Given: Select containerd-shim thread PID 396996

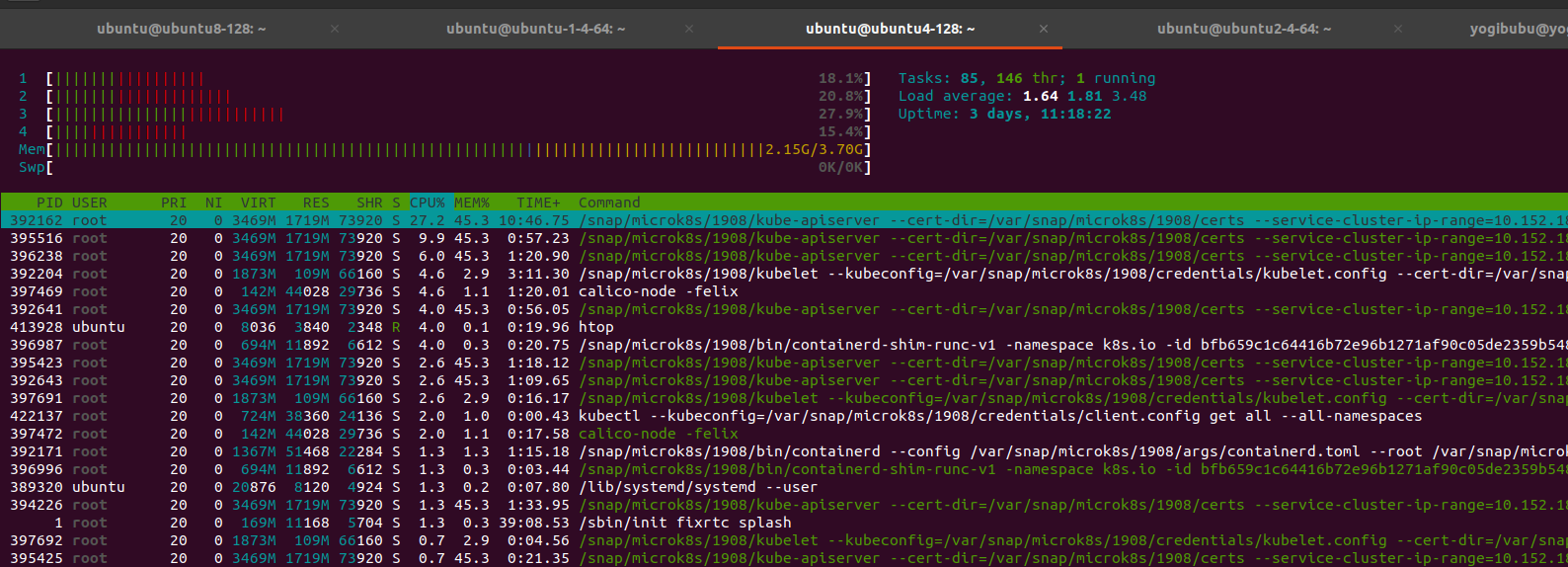Looking at the screenshot, I should [784, 469].
